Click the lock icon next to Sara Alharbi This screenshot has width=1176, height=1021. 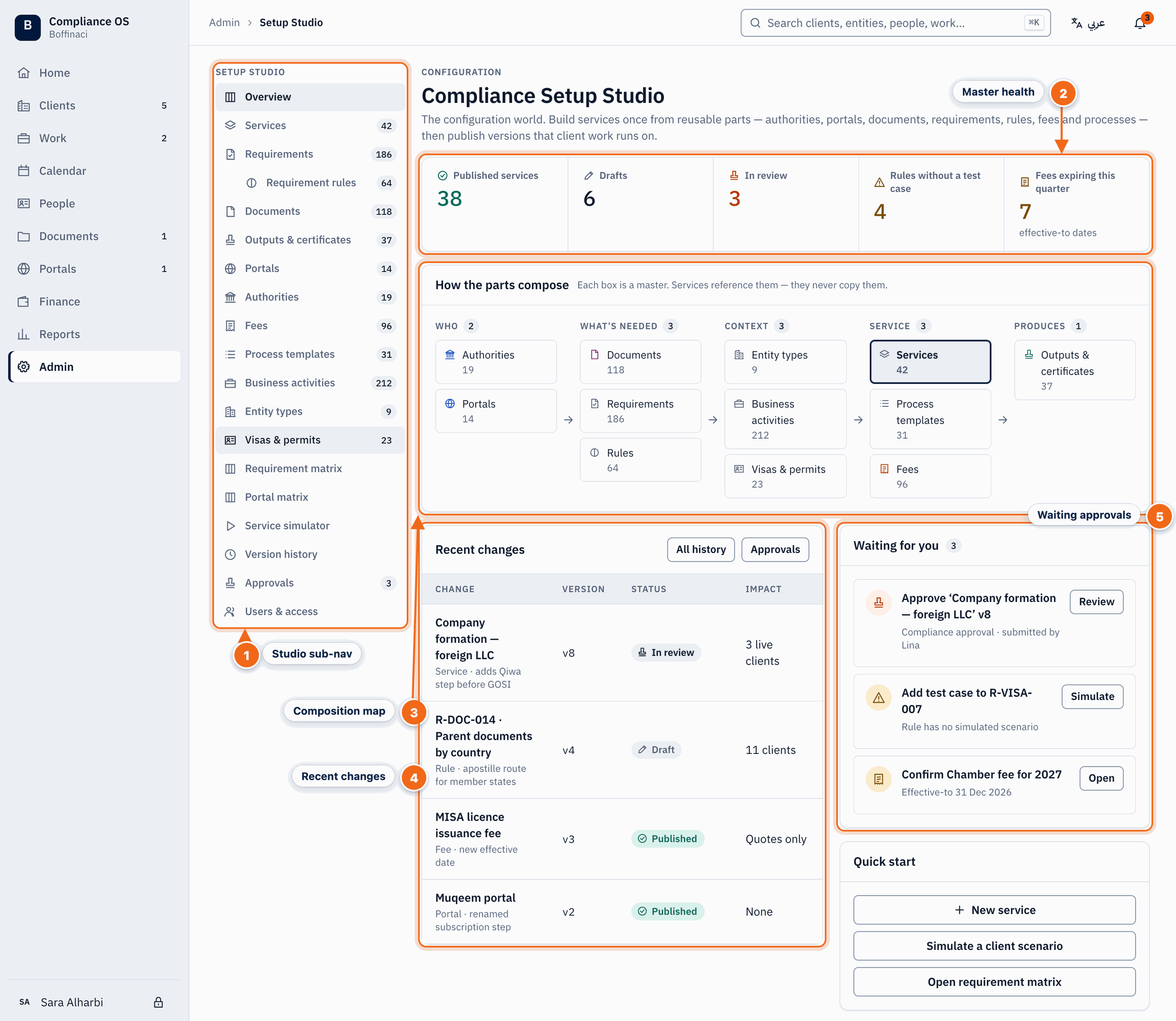point(158,1002)
